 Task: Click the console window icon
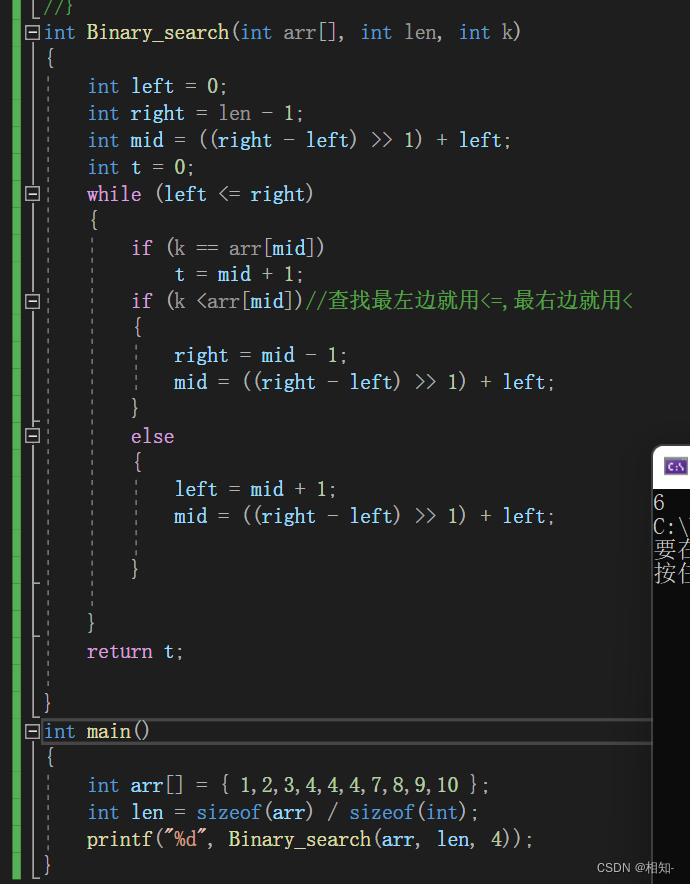tap(675, 467)
